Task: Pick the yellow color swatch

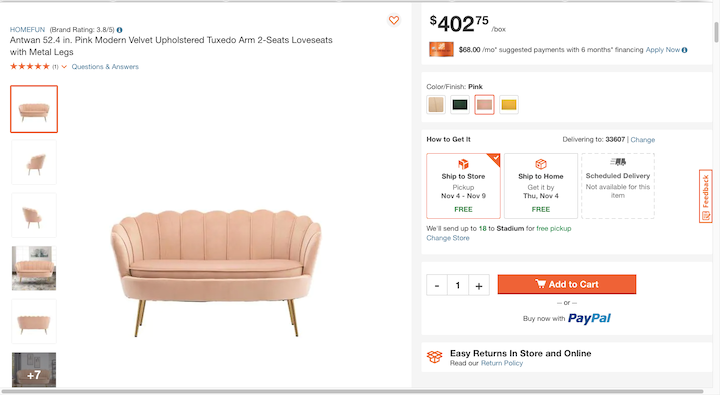Action: (509, 105)
